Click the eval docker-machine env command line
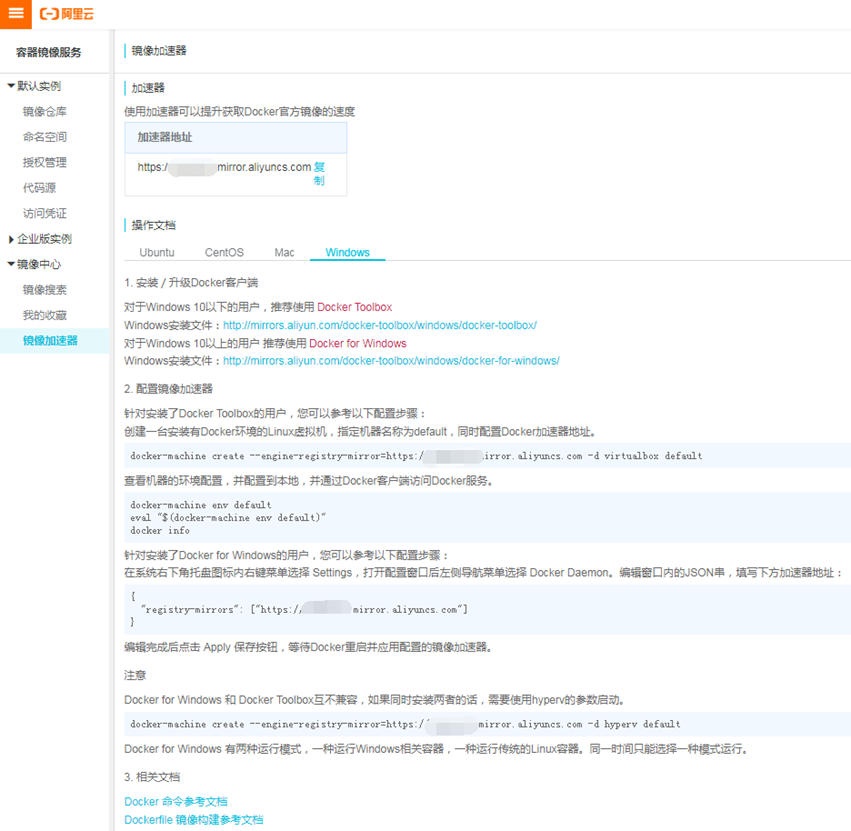Viewport: 851px width, 831px height. [228, 518]
